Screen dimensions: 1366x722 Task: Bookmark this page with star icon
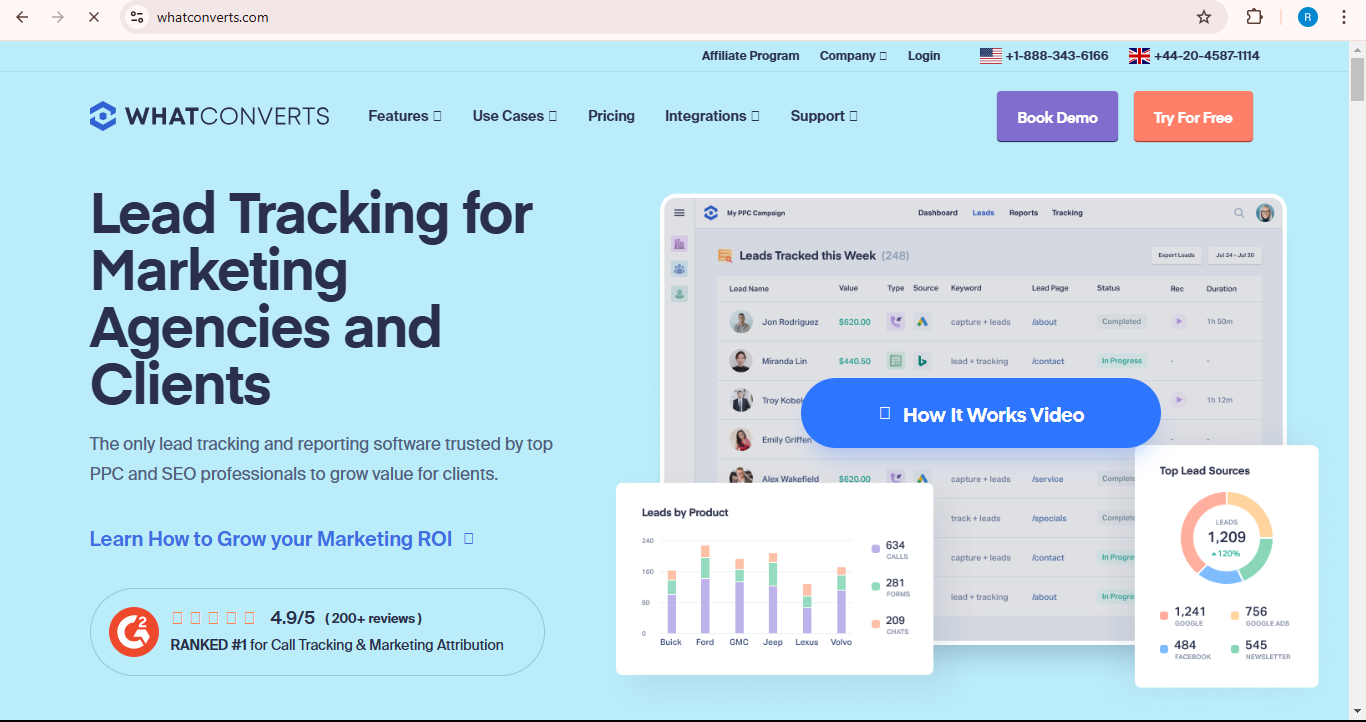1204,17
